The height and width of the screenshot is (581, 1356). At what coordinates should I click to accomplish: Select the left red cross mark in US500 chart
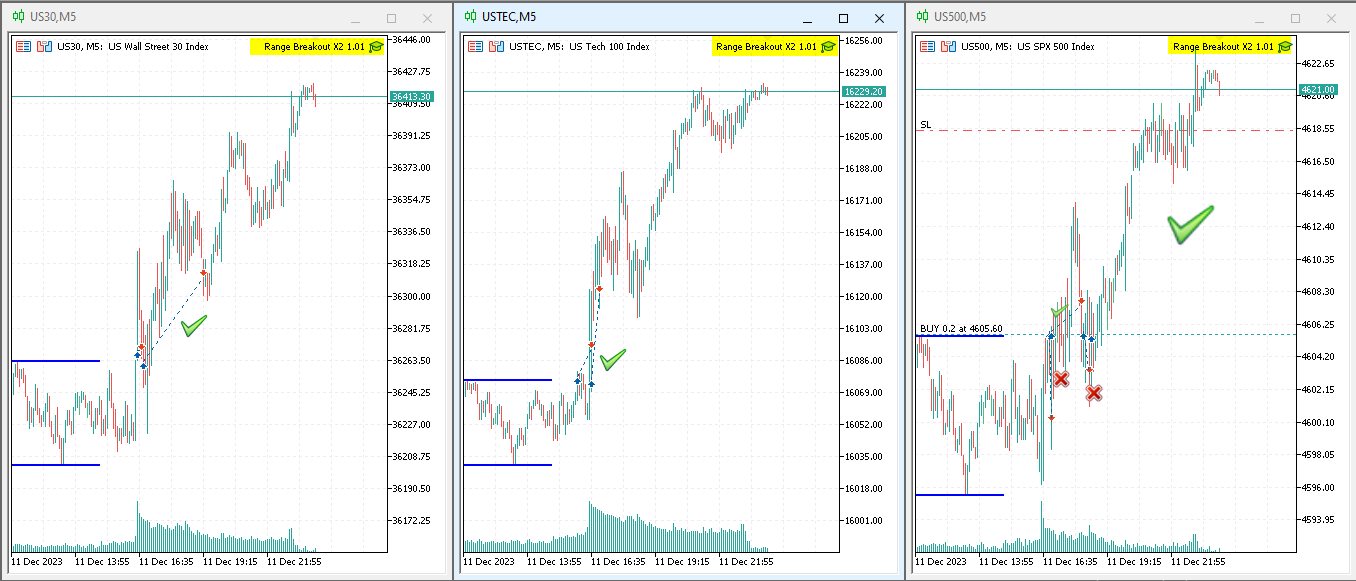coord(1061,378)
